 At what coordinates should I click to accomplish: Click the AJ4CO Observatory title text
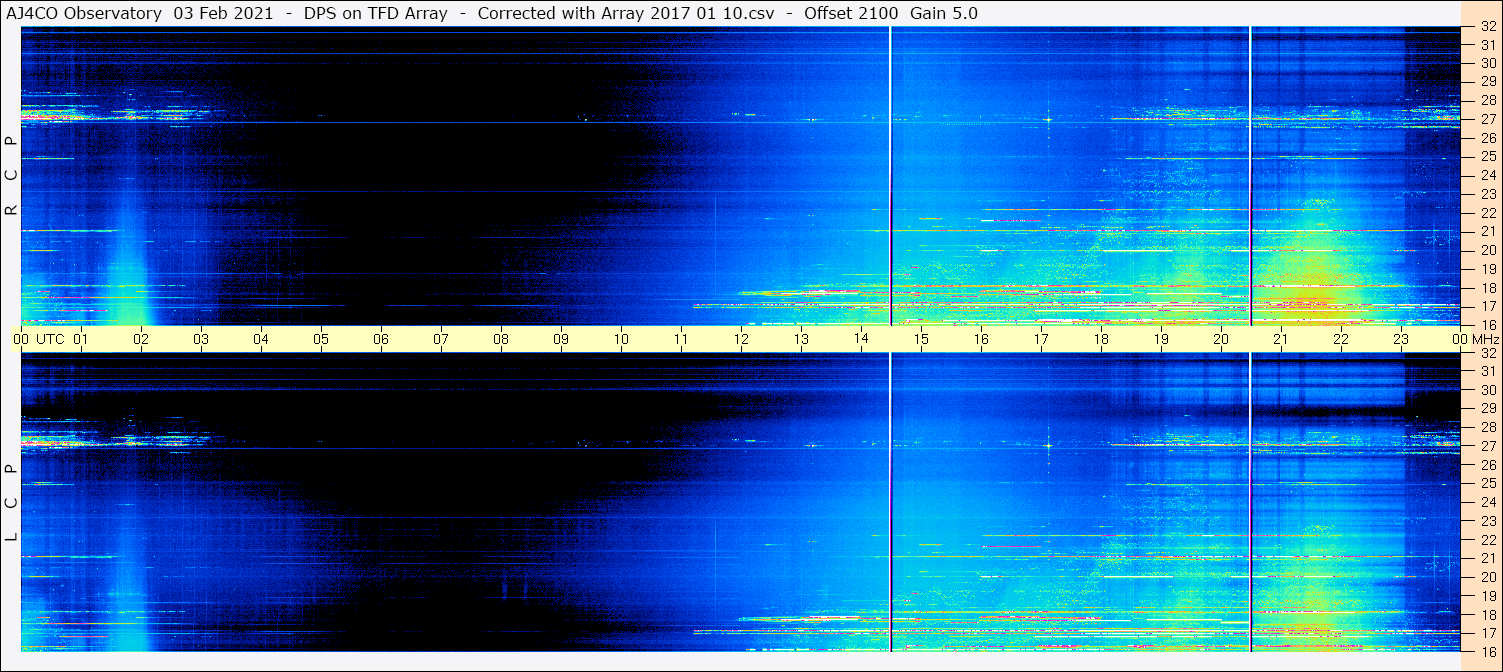point(84,13)
